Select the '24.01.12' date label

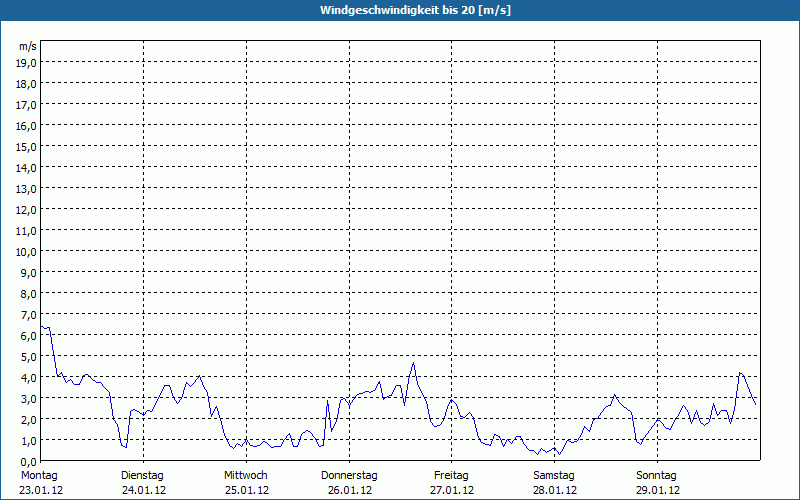point(144,490)
